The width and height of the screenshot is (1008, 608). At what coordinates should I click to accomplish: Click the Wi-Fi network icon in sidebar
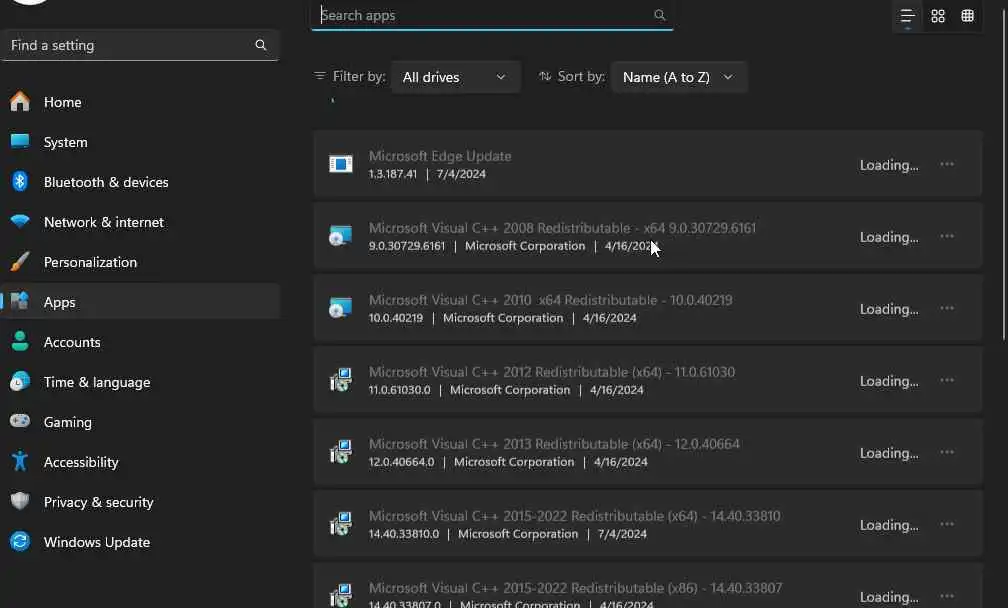[20, 222]
